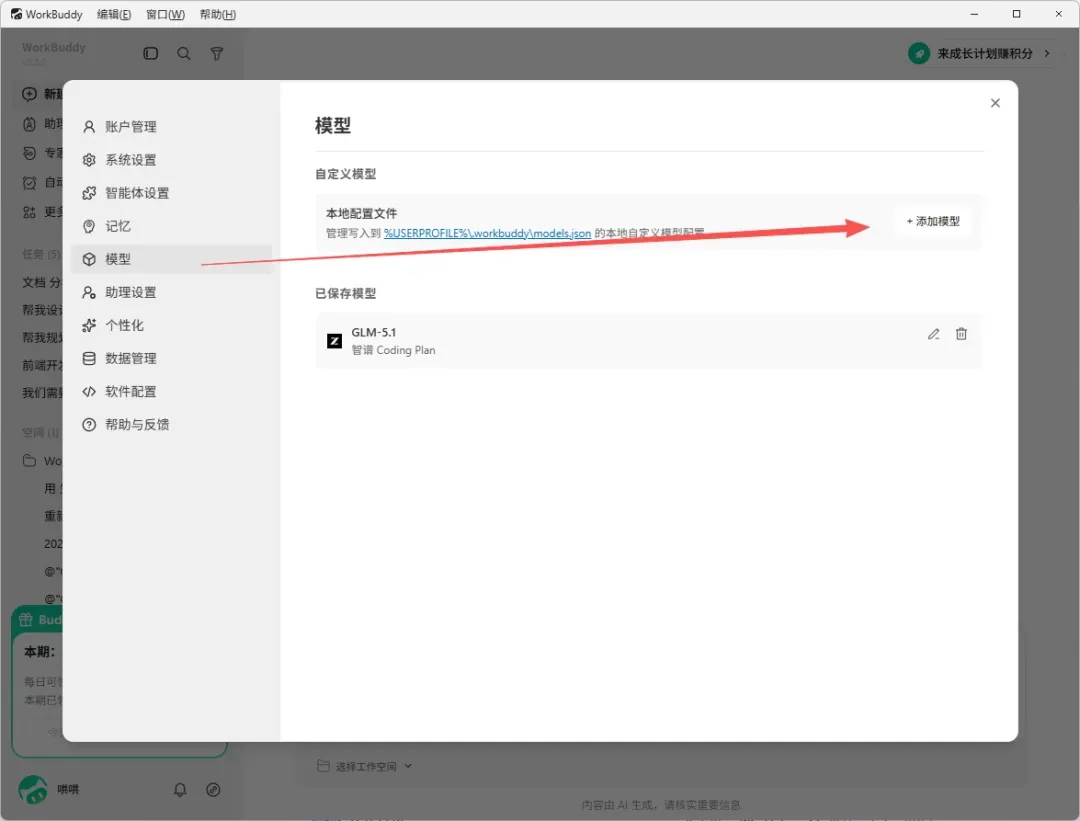The height and width of the screenshot is (821, 1080).
Task: Click the user avatar at bottom left
Action: click(x=32, y=789)
